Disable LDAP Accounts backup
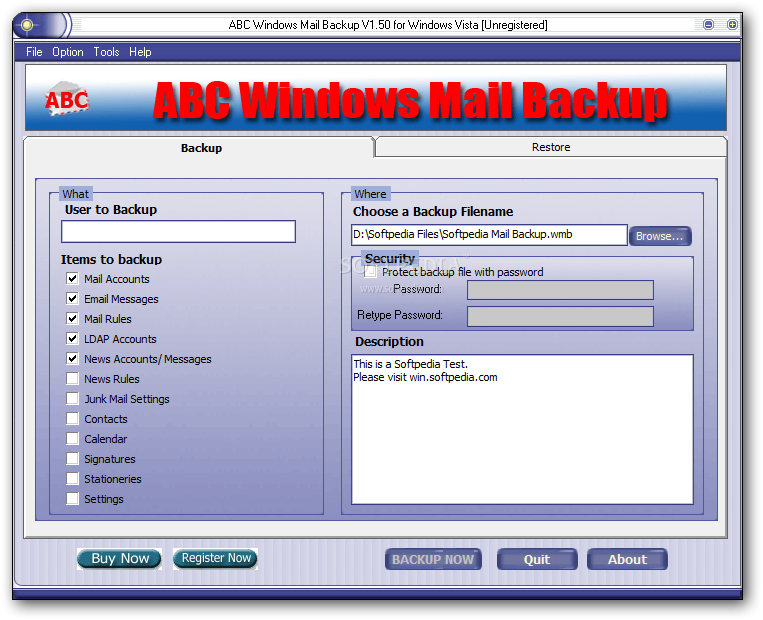763x620 pixels. click(x=73, y=338)
